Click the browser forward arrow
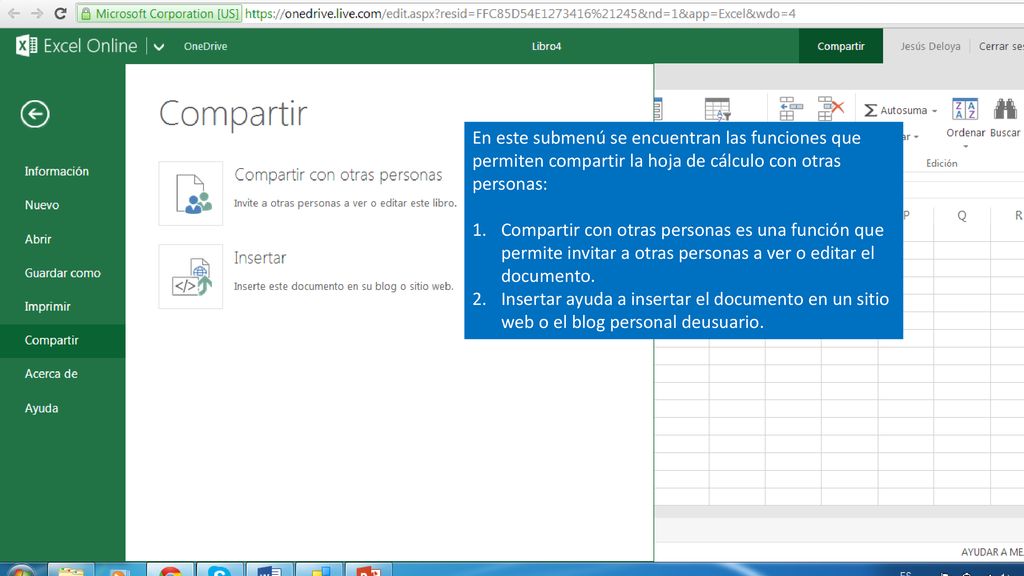Screen dimensions: 1024x576 pyautogui.click(x=37, y=13)
